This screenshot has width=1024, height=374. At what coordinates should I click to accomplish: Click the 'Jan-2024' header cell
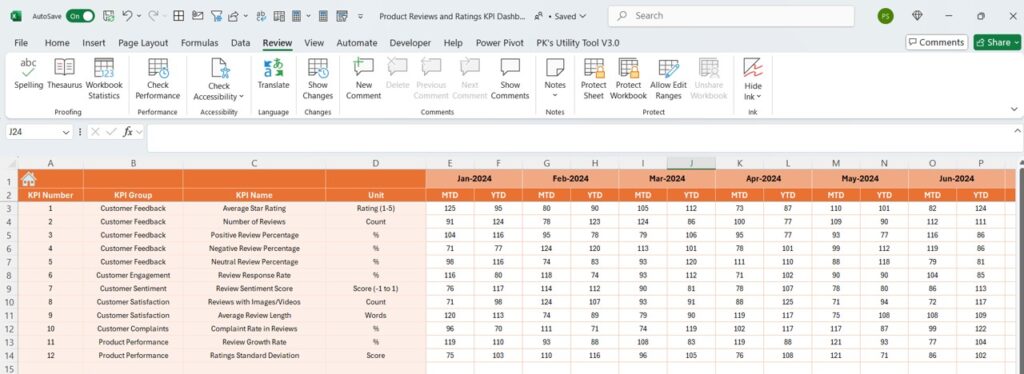(474, 179)
